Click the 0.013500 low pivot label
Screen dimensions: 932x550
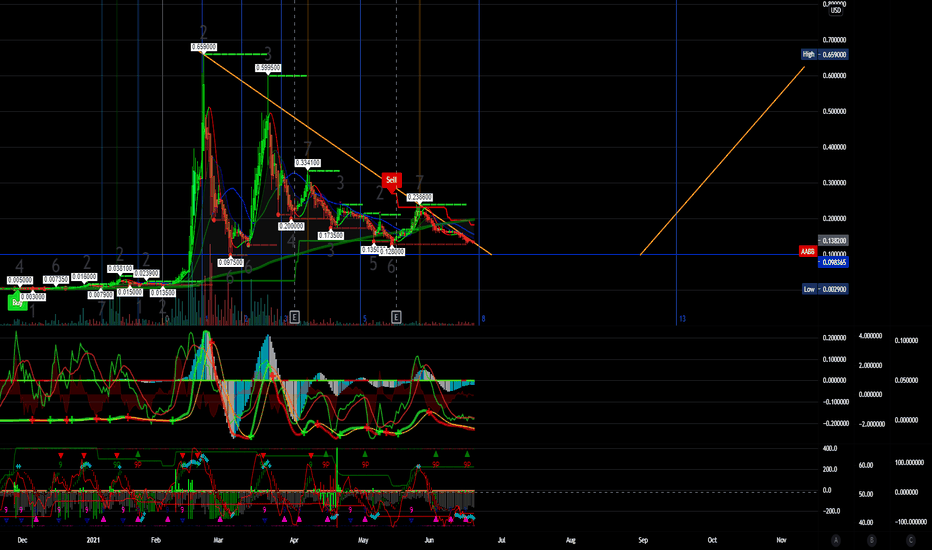[163, 293]
